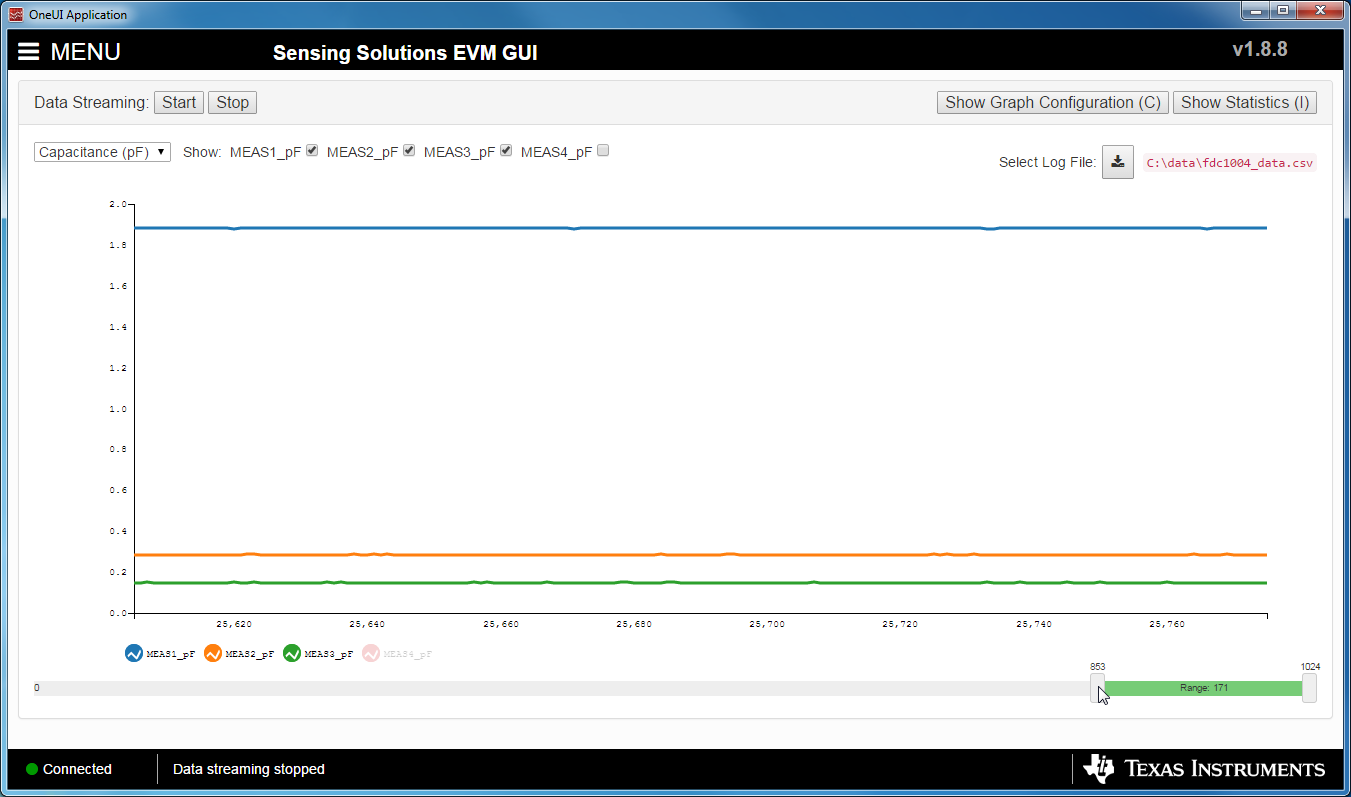
Task: Click the green Connected status indicator
Action: coord(32,769)
